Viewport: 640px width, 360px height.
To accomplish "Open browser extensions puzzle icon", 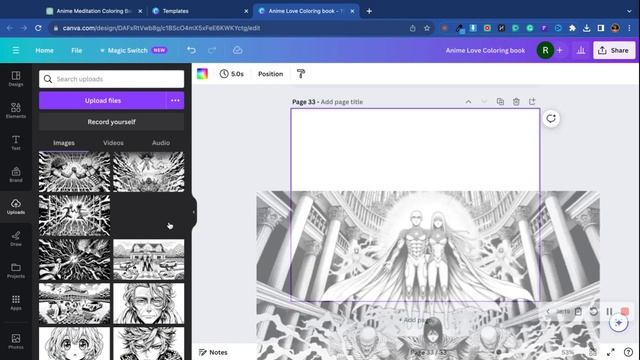I will (573, 28).
